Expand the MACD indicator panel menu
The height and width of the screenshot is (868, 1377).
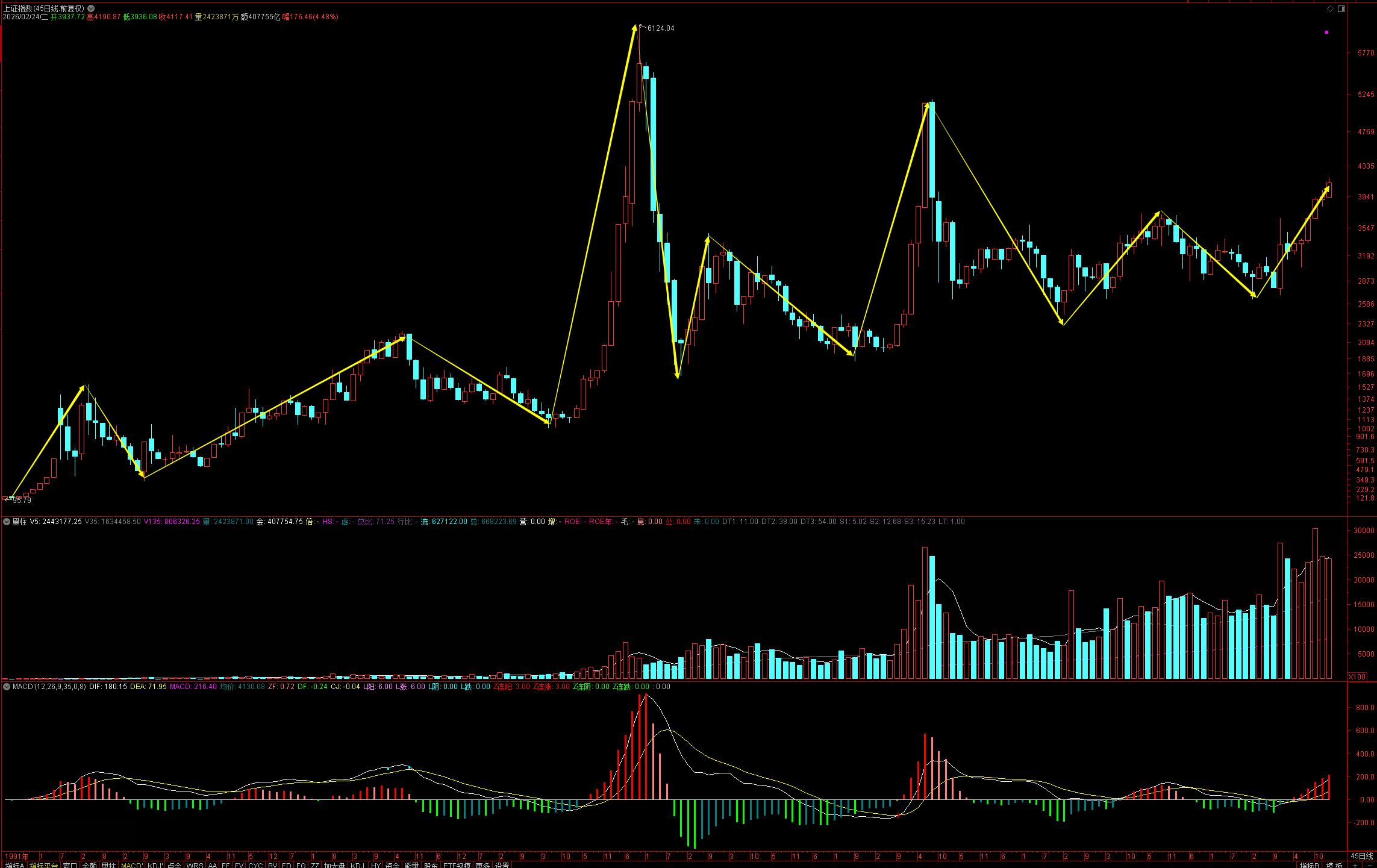click(x=7, y=686)
